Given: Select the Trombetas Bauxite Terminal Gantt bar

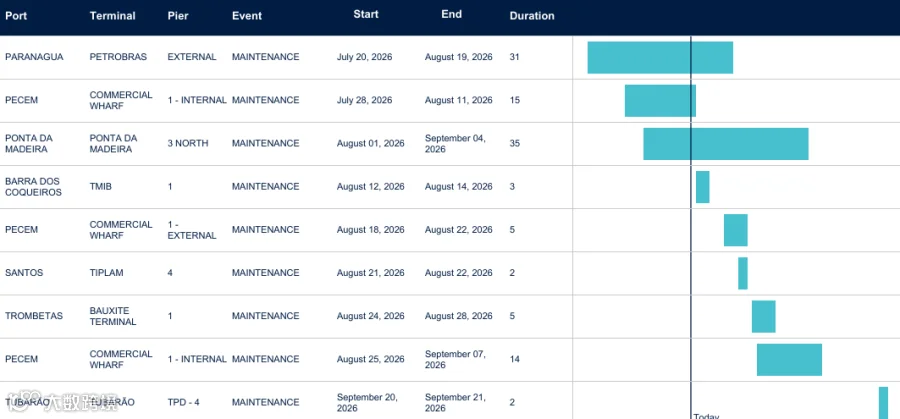Looking at the screenshot, I should pyautogui.click(x=763, y=316).
